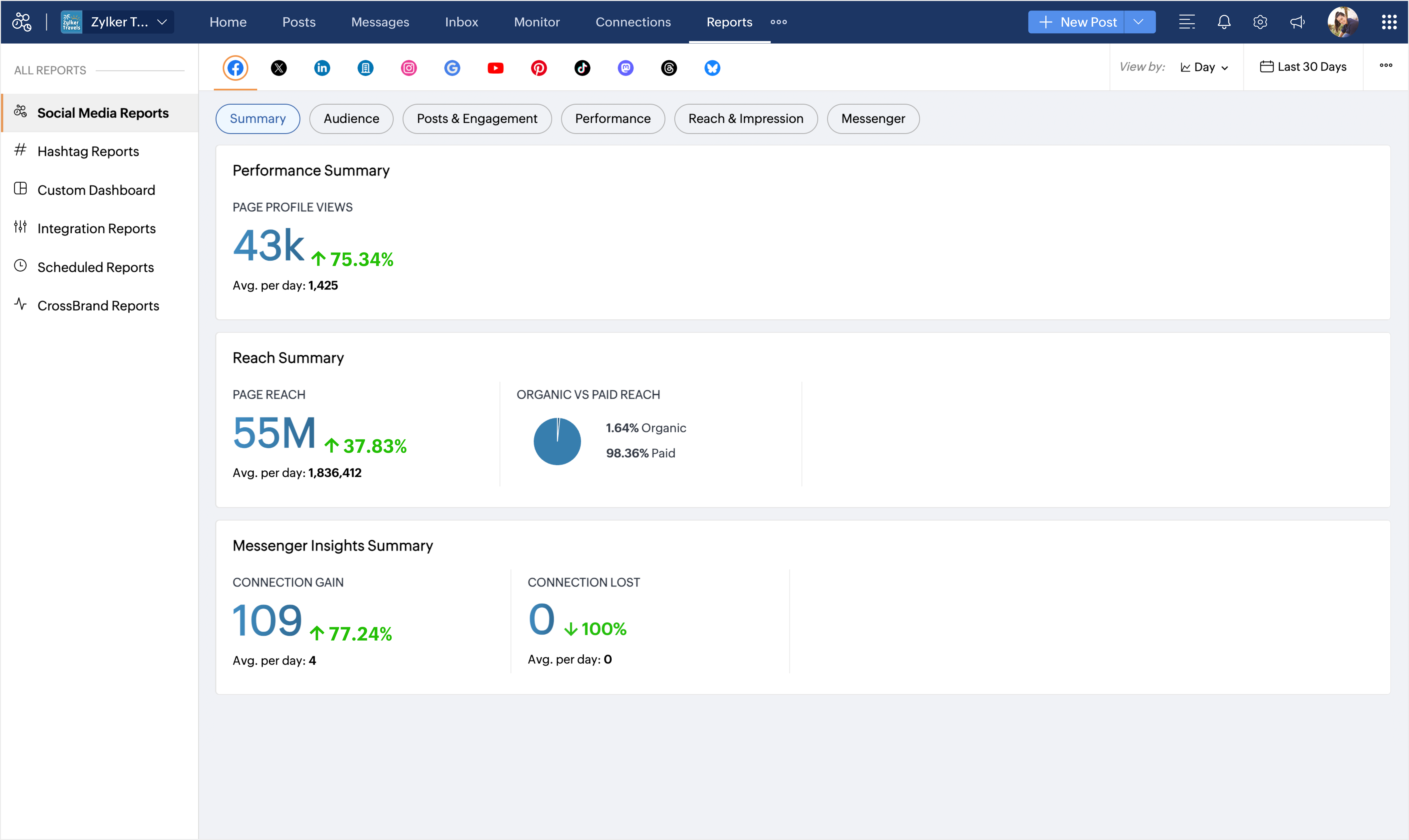
Task: Open Hashtag Reports in sidebar
Action: pos(88,151)
